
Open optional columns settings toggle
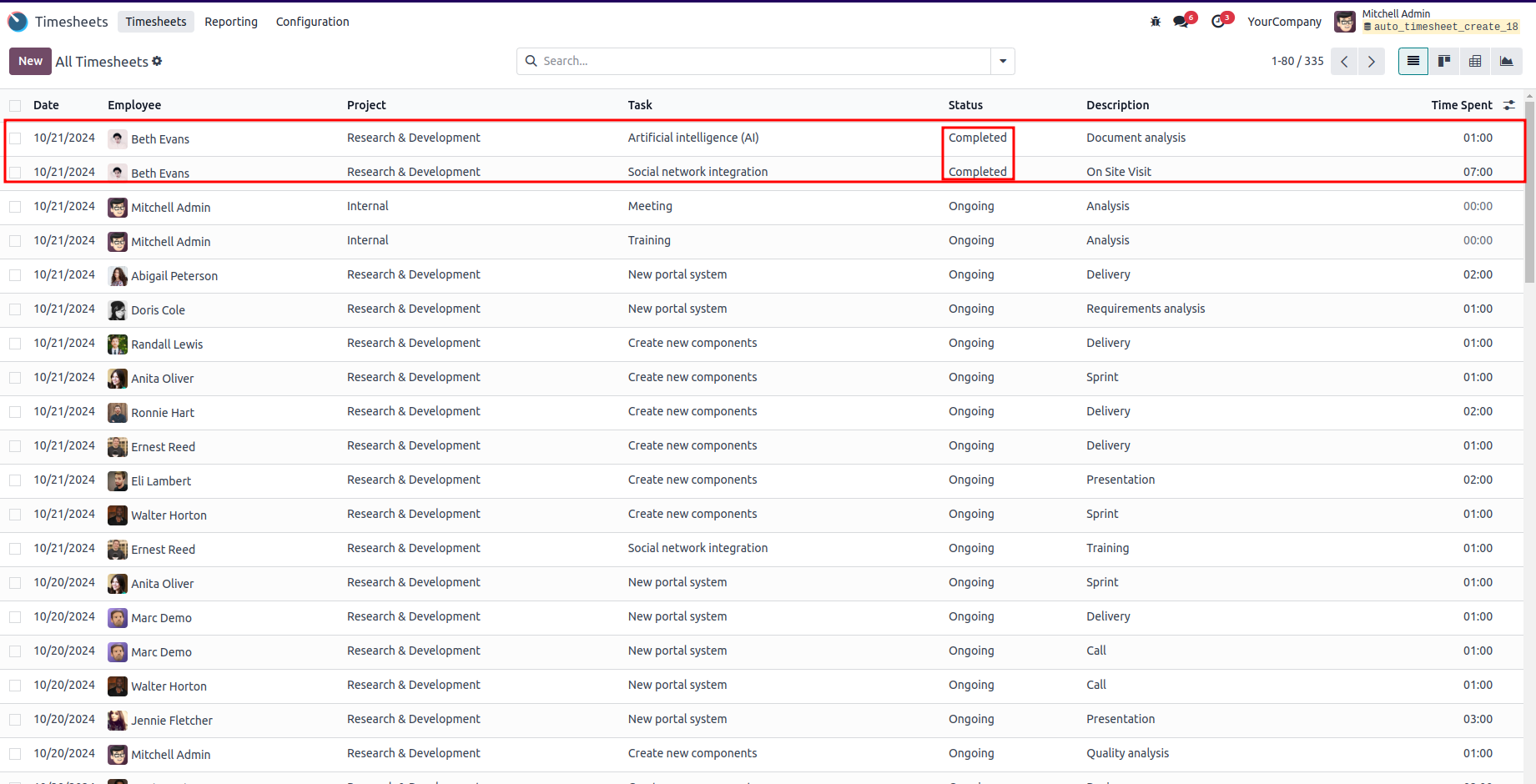tap(1509, 105)
